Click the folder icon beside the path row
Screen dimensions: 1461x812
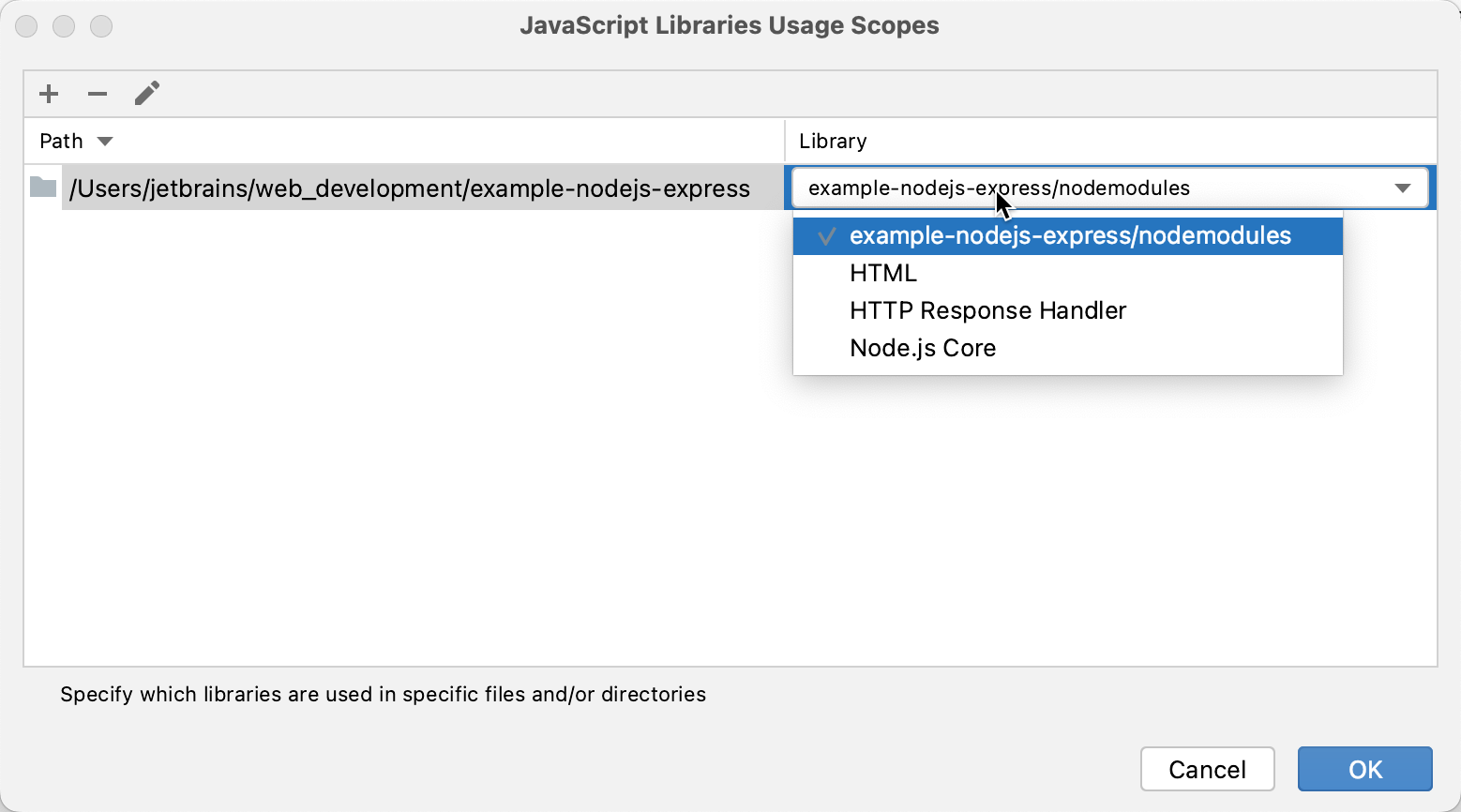coord(43,188)
